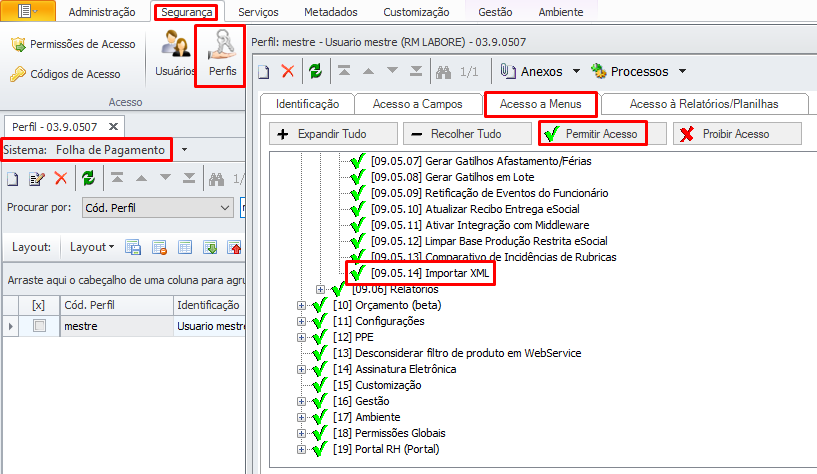Image resolution: width=817 pixels, height=474 pixels.
Task: Go to last record in left list toolbar
Action: [189, 178]
